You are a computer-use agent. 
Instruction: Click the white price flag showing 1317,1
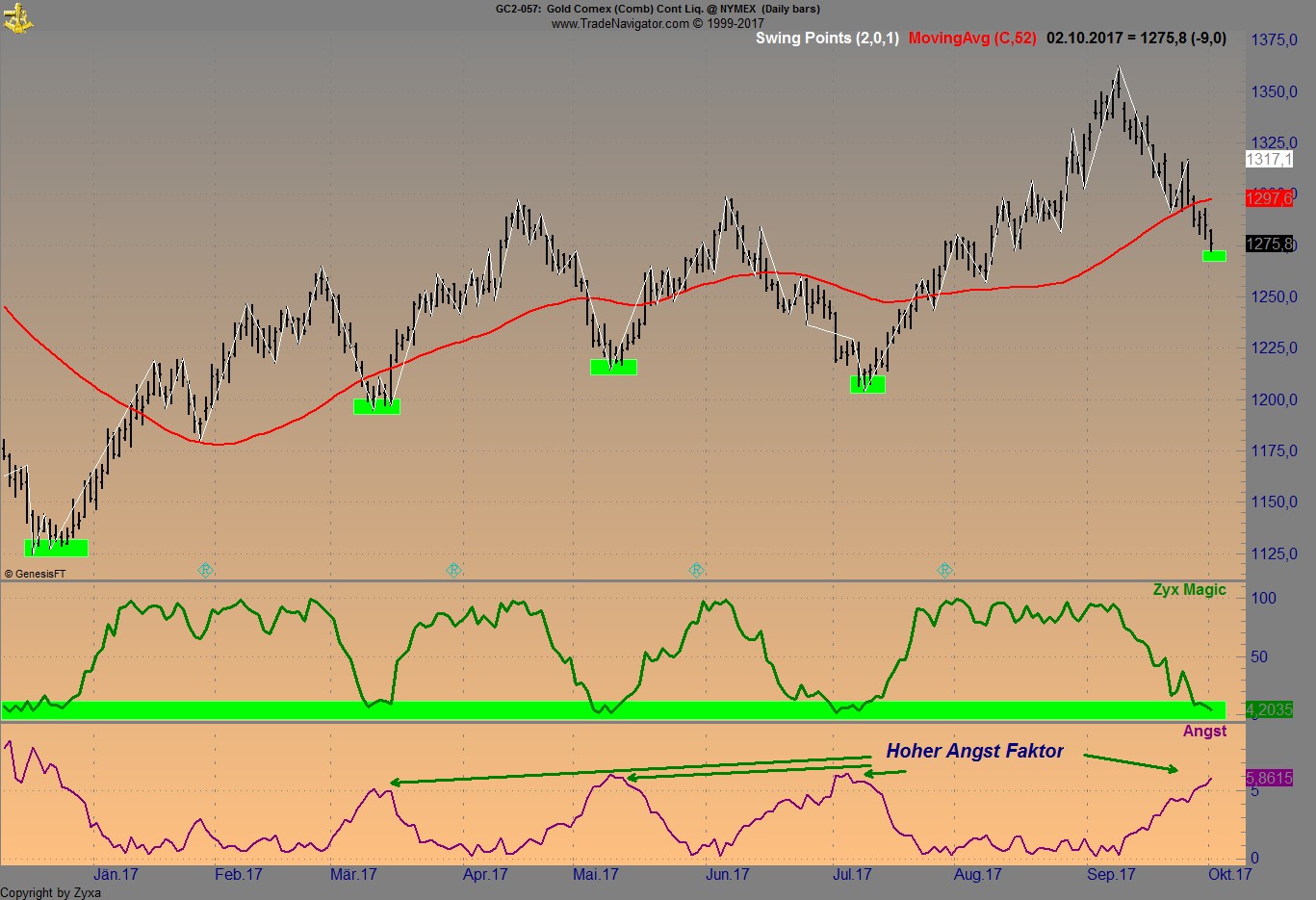point(1268,161)
